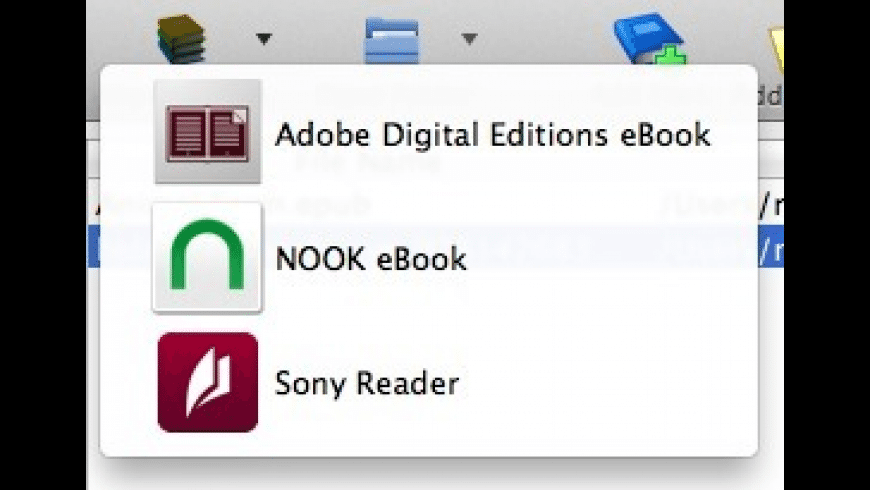The height and width of the screenshot is (490, 870).
Task: Choose Adobe Digital Editions eBook menu entry
Action: [428, 132]
